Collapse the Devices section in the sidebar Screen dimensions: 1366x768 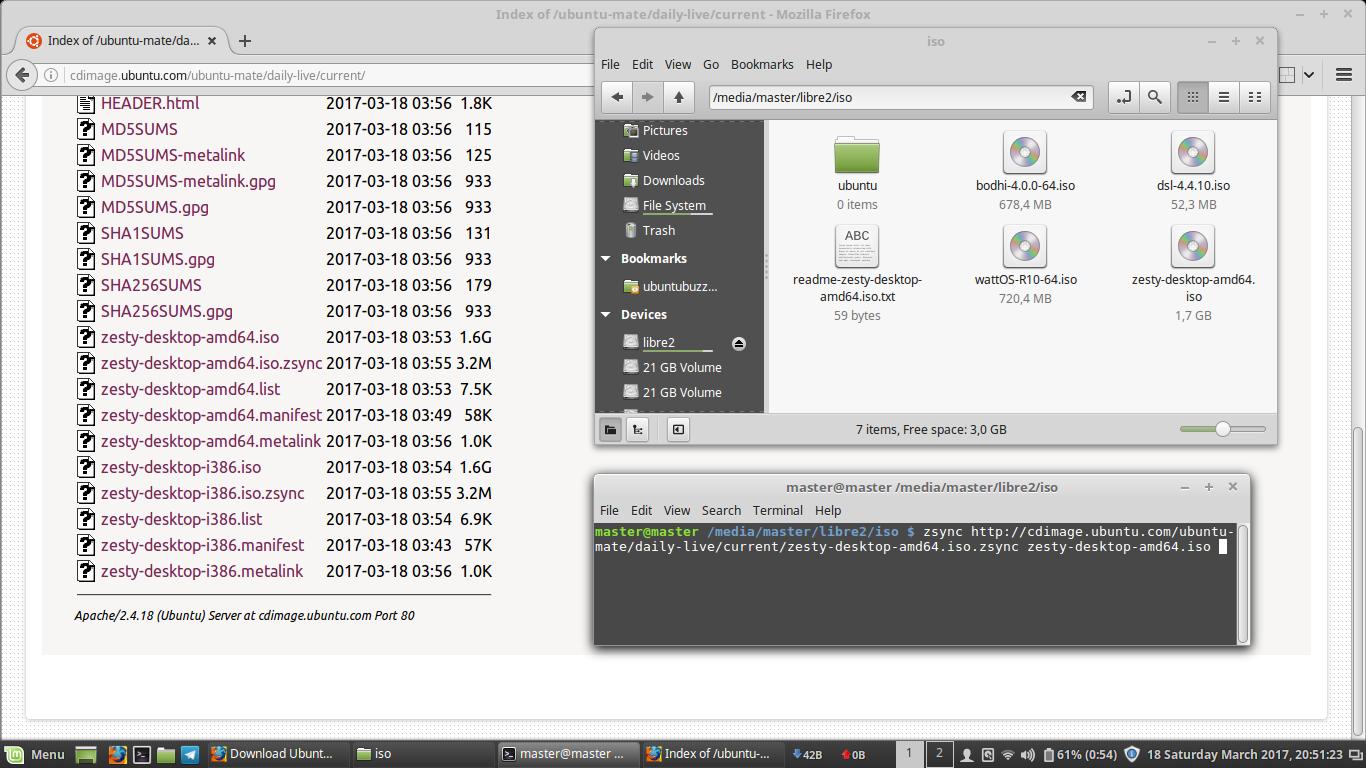(x=604, y=314)
